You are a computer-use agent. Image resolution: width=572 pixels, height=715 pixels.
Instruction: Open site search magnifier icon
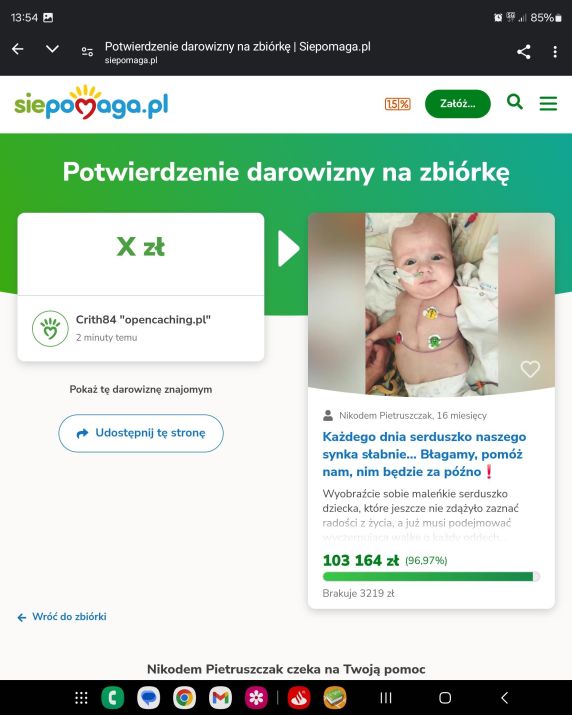pyautogui.click(x=515, y=102)
